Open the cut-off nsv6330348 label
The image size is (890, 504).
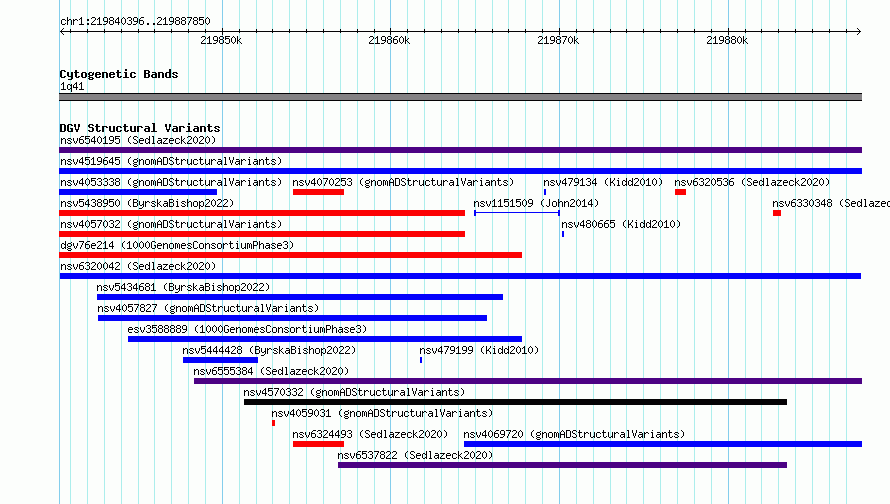click(830, 203)
